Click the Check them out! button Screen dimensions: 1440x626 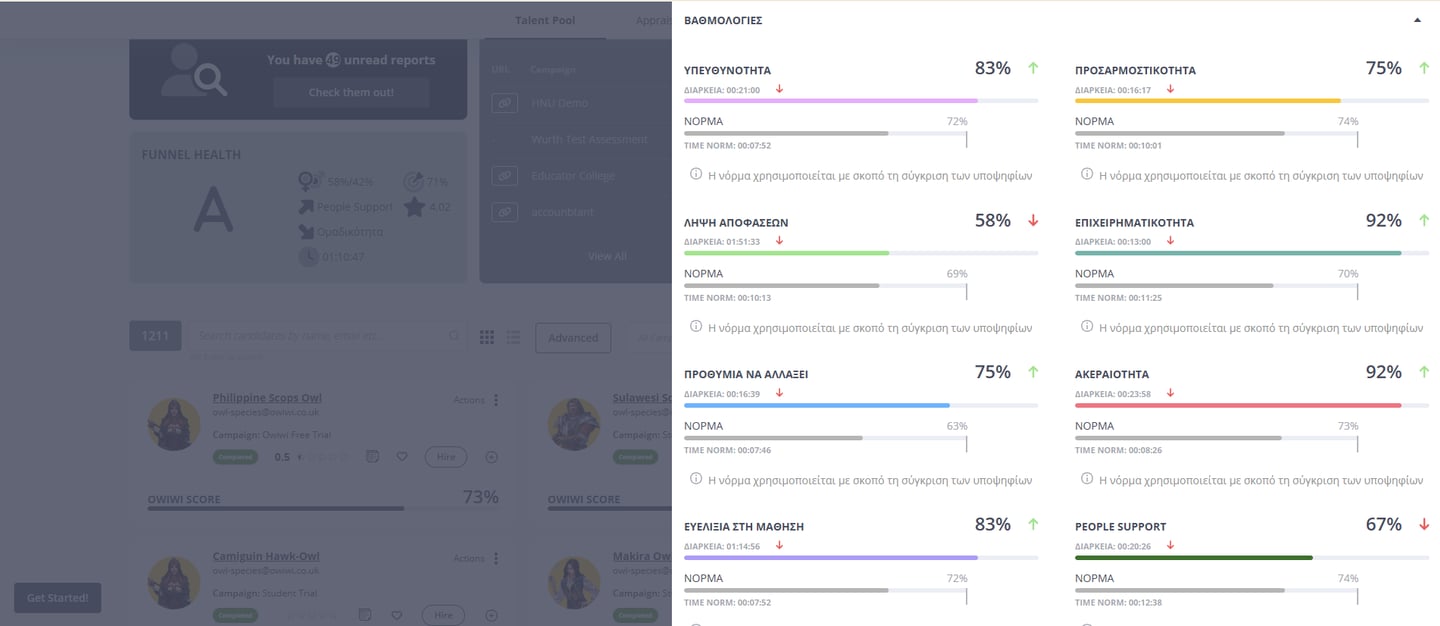click(x=351, y=92)
